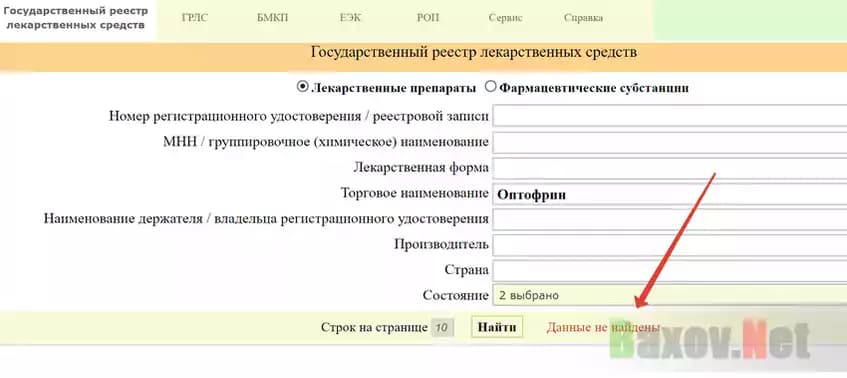Focus the Производитель input field
The width and height of the screenshot is (847, 378).
670,245
